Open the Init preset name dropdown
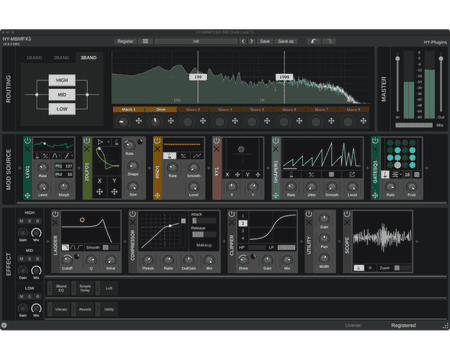The height and width of the screenshot is (360, 450). pos(196,41)
